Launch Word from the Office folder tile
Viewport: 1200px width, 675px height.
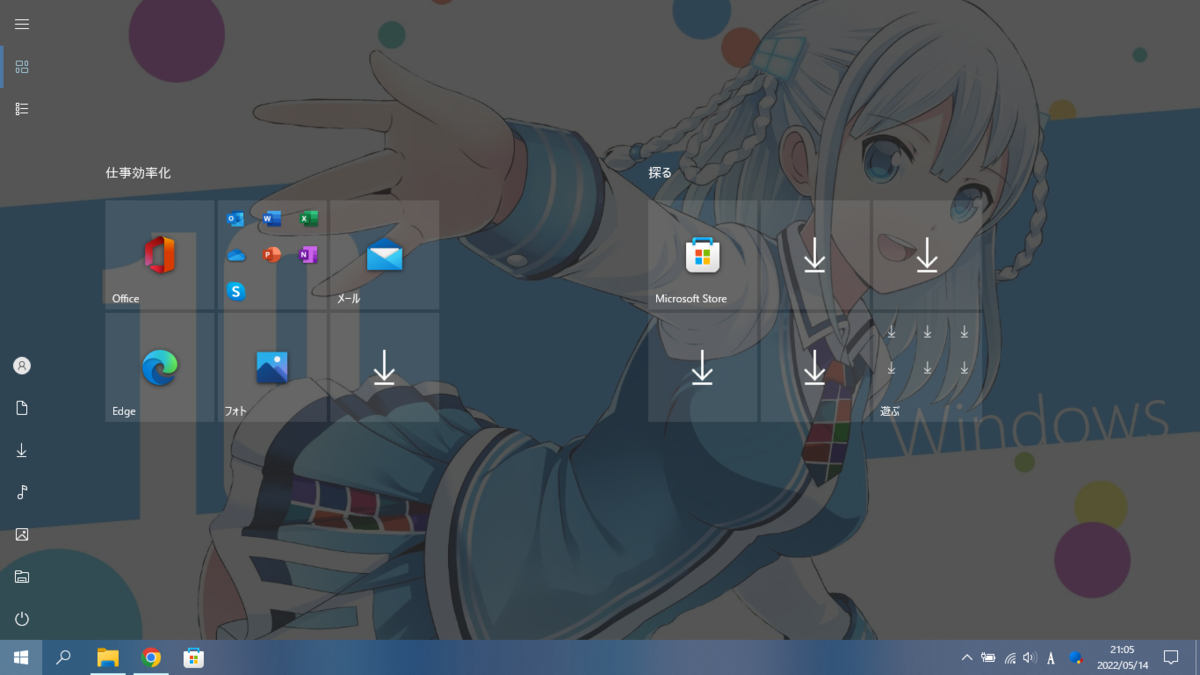[x=272, y=219]
